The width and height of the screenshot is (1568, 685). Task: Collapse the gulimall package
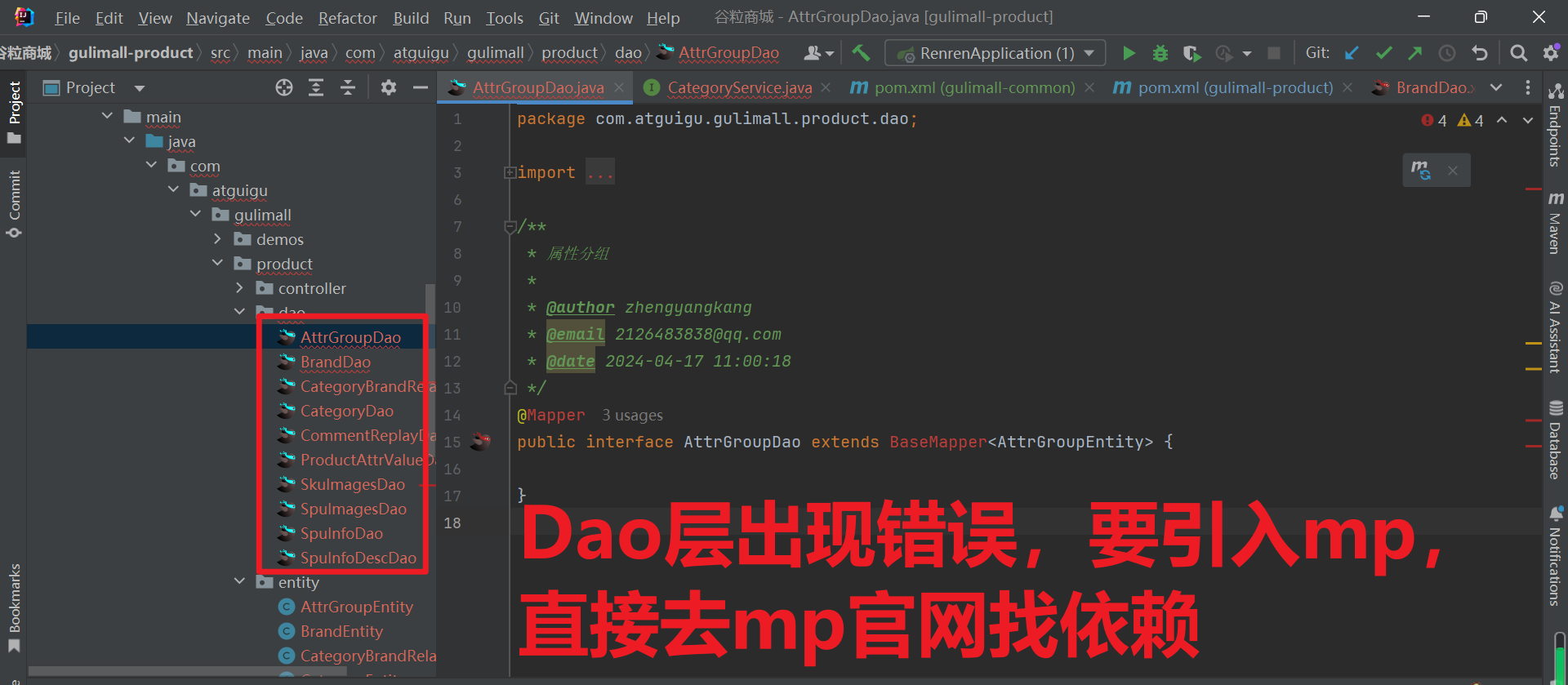coord(195,215)
